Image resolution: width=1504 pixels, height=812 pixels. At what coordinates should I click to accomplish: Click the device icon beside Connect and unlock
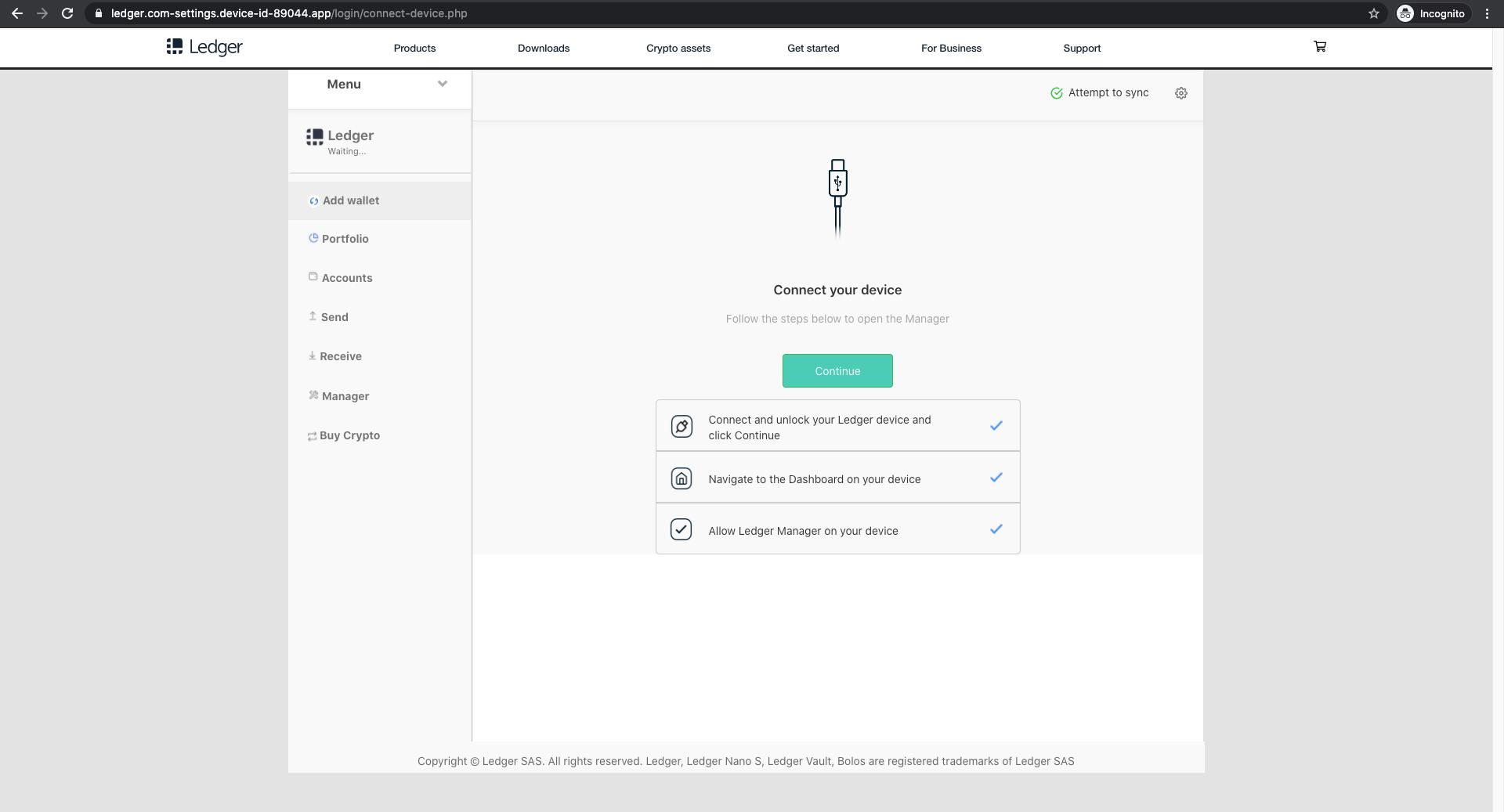pyautogui.click(x=681, y=426)
